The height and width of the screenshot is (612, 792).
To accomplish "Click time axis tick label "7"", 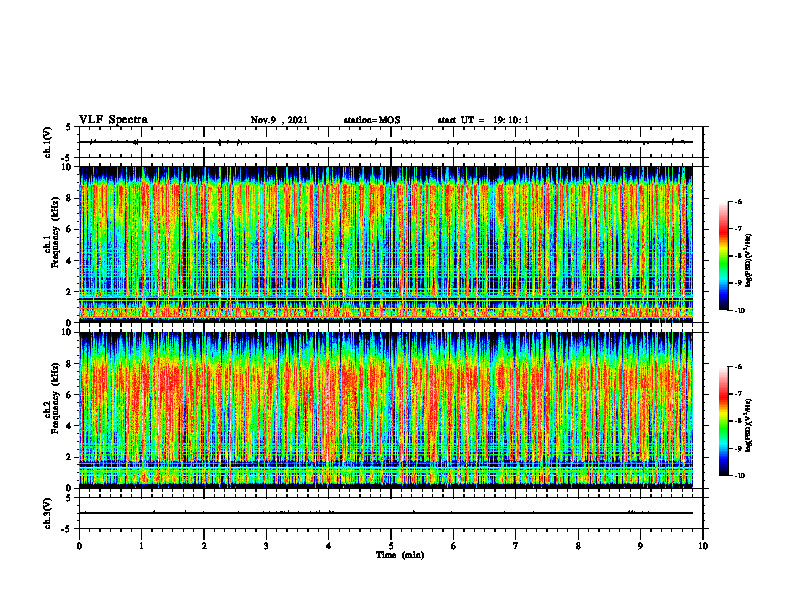I will click(516, 546).
